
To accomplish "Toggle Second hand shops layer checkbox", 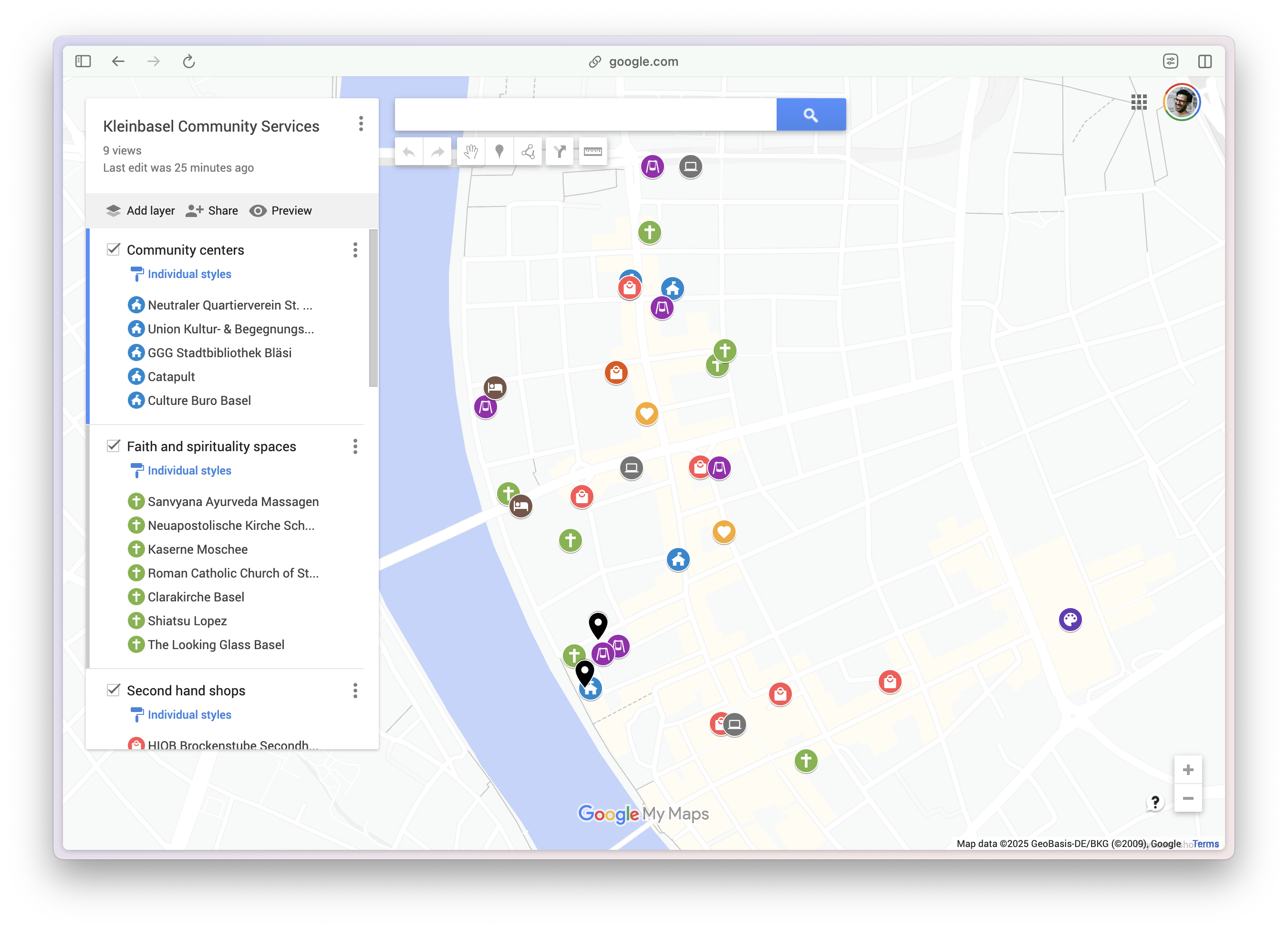I will 114,690.
